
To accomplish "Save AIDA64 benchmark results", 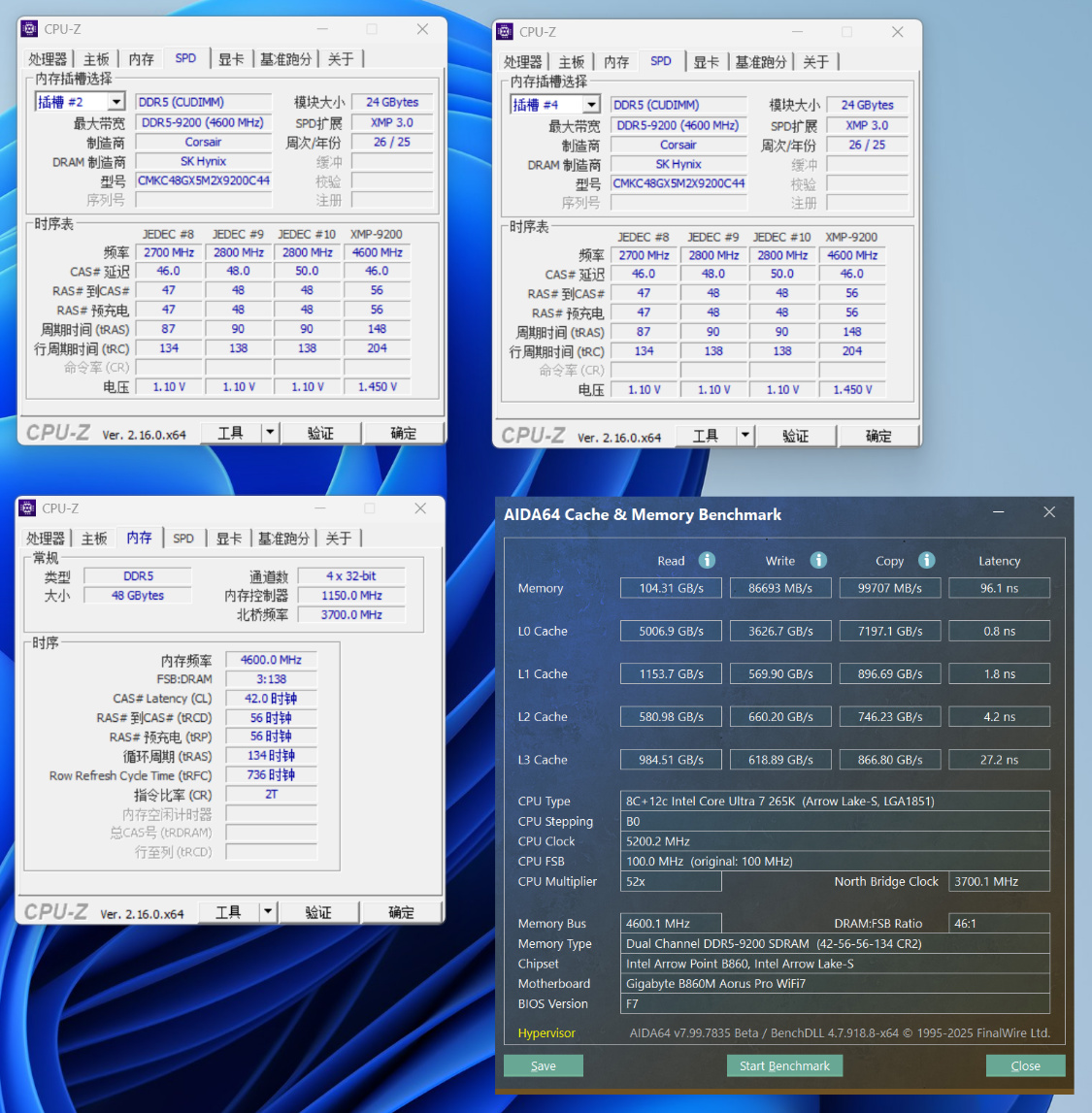I will (544, 1065).
